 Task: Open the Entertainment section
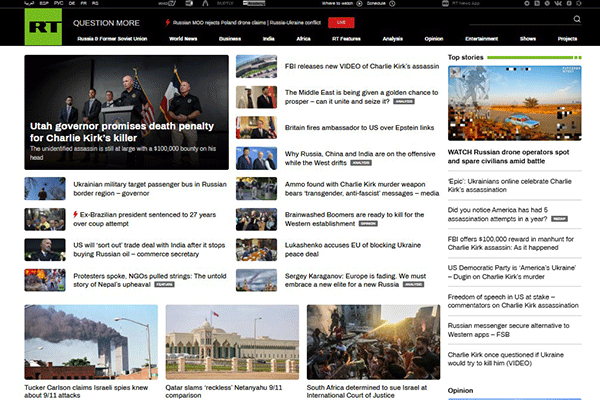coord(481,39)
